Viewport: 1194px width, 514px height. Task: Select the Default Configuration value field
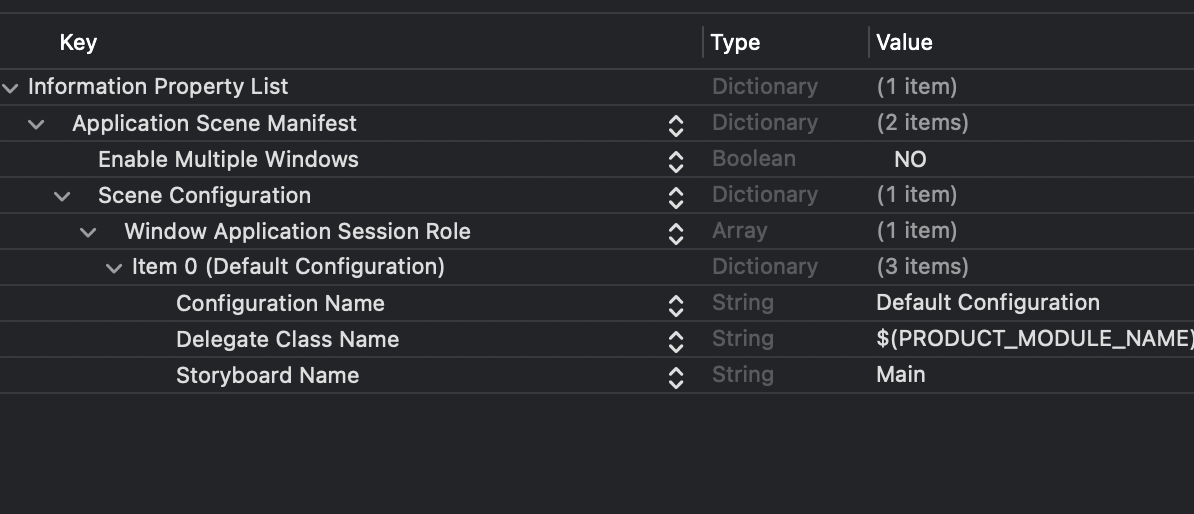pyautogui.click(x=987, y=303)
